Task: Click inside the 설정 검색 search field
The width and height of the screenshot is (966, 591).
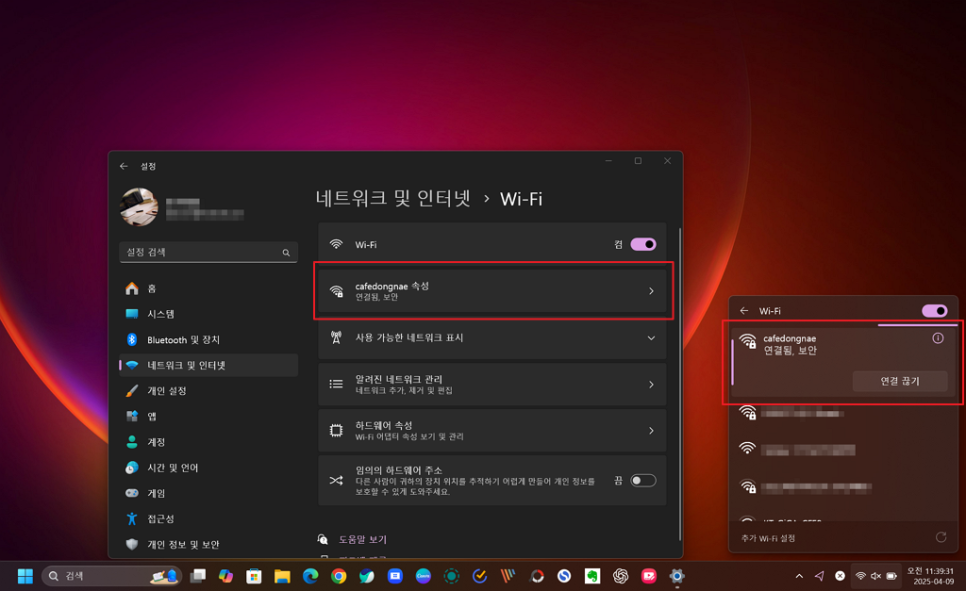Action: click(208, 252)
